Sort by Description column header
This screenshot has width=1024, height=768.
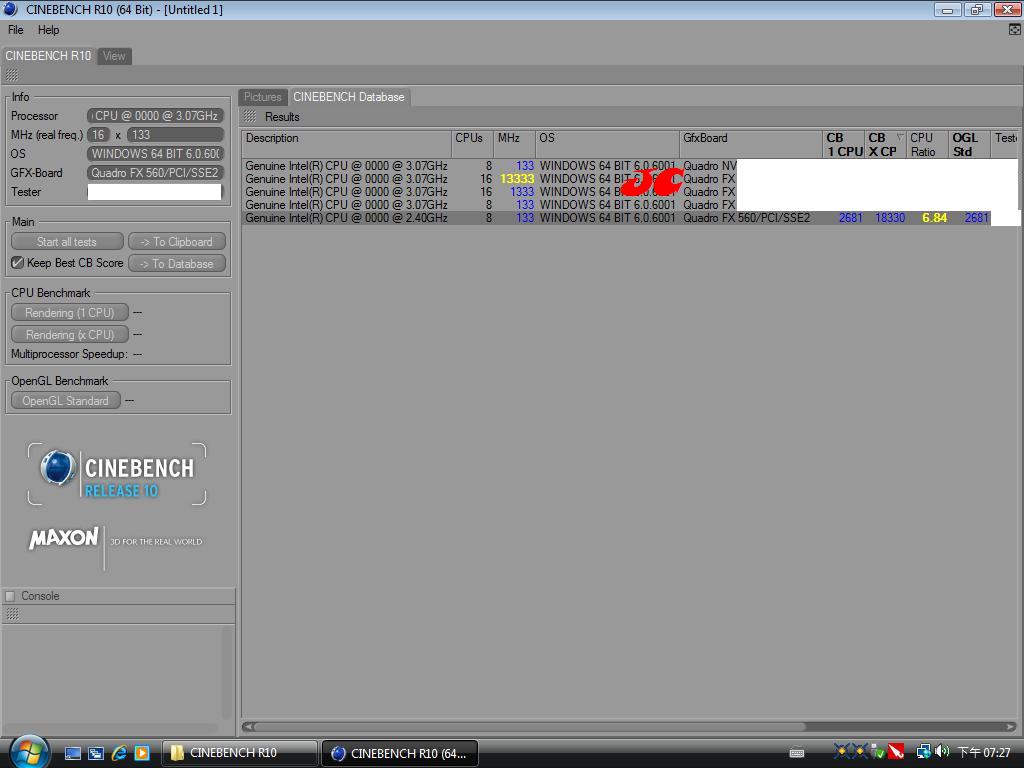pos(346,144)
